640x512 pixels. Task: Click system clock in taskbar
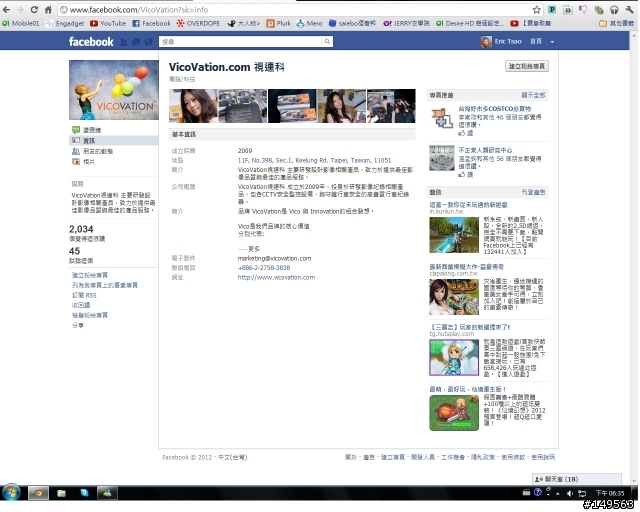609,493
